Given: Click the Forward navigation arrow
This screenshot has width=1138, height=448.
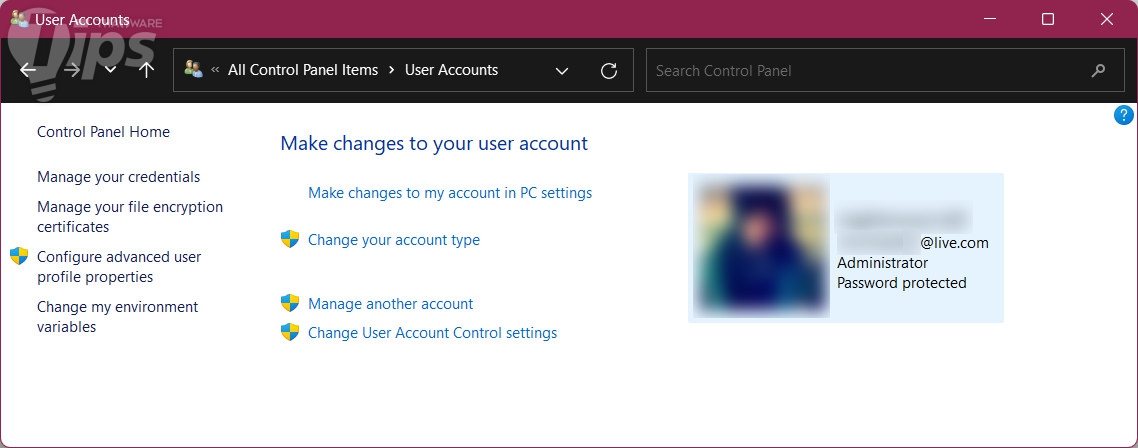Looking at the screenshot, I should pyautogui.click(x=72, y=70).
